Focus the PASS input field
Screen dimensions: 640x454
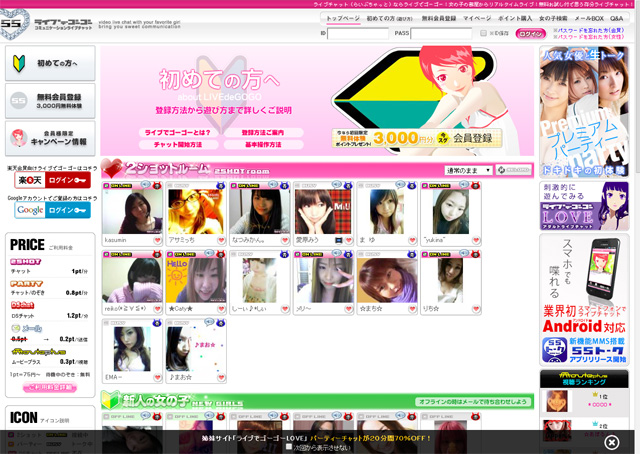pyautogui.click(x=441, y=33)
